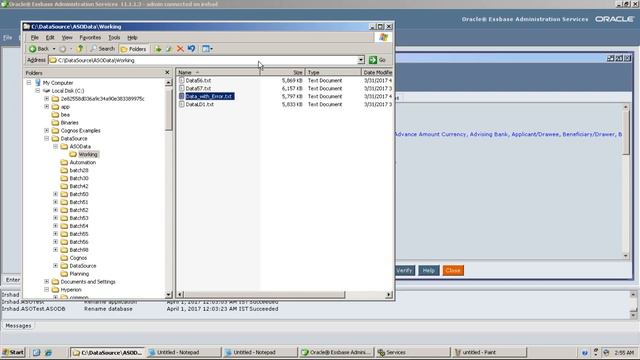Expand Documents and Settings folder node
The width and height of the screenshot is (640, 360).
pyautogui.click(x=47, y=282)
